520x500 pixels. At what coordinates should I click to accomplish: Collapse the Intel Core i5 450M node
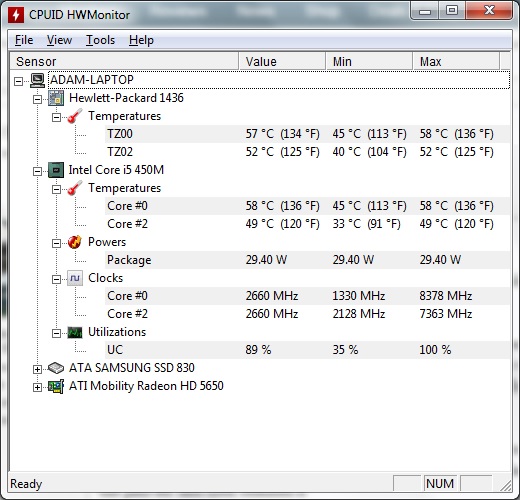pos(38,171)
